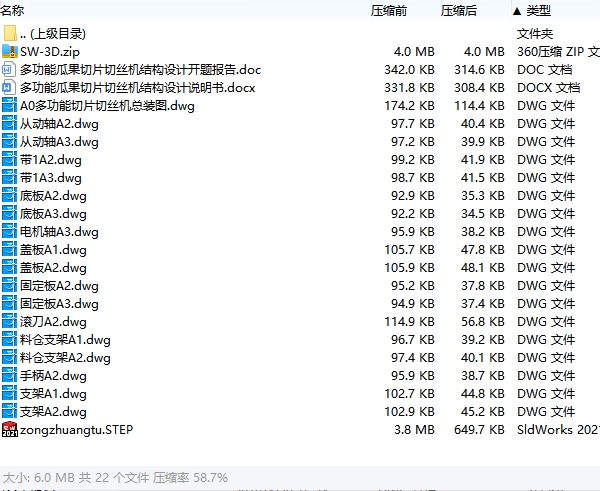
Task: Sort by the 名称 column header
Action: (12, 11)
